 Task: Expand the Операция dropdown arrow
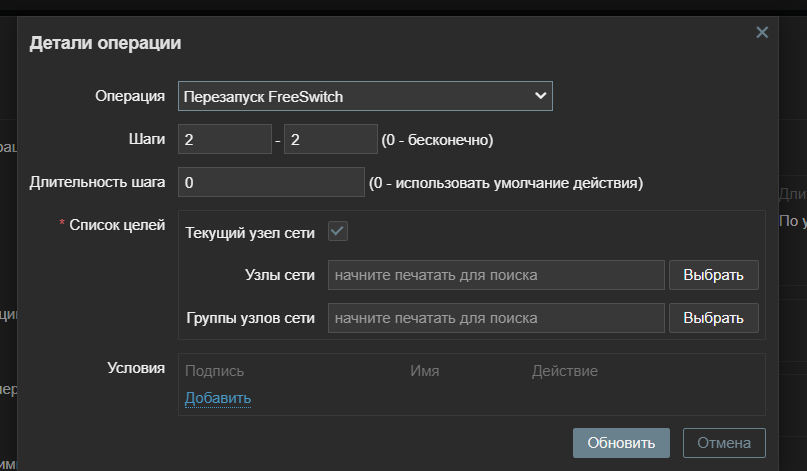pyautogui.click(x=541, y=96)
